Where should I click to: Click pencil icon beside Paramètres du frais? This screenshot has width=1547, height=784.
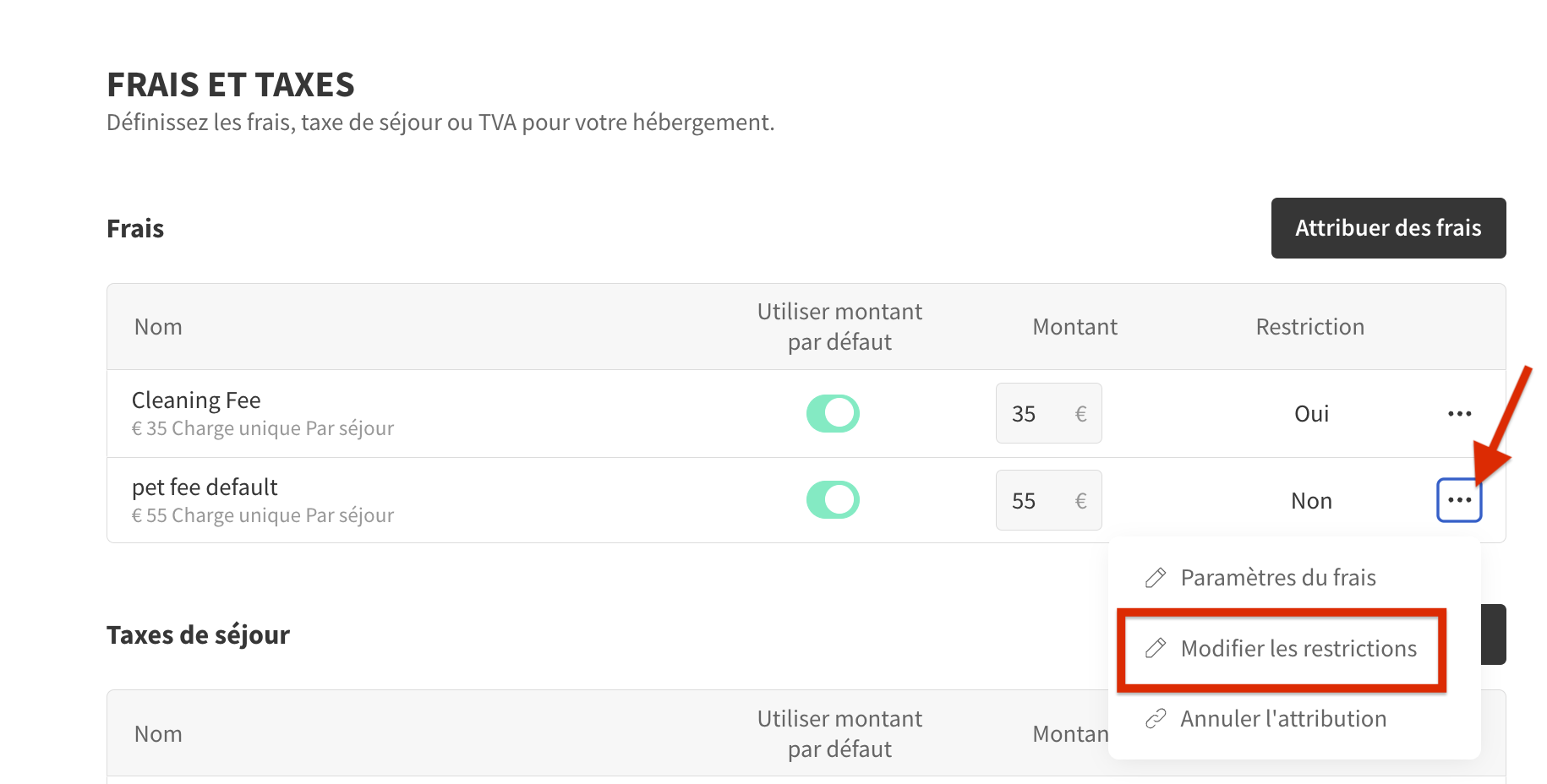coord(1156,578)
